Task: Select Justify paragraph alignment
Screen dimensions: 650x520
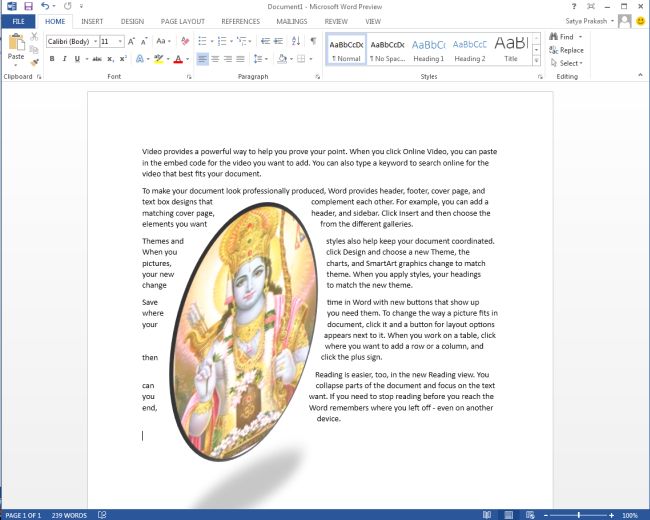Action: pos(240,59)
